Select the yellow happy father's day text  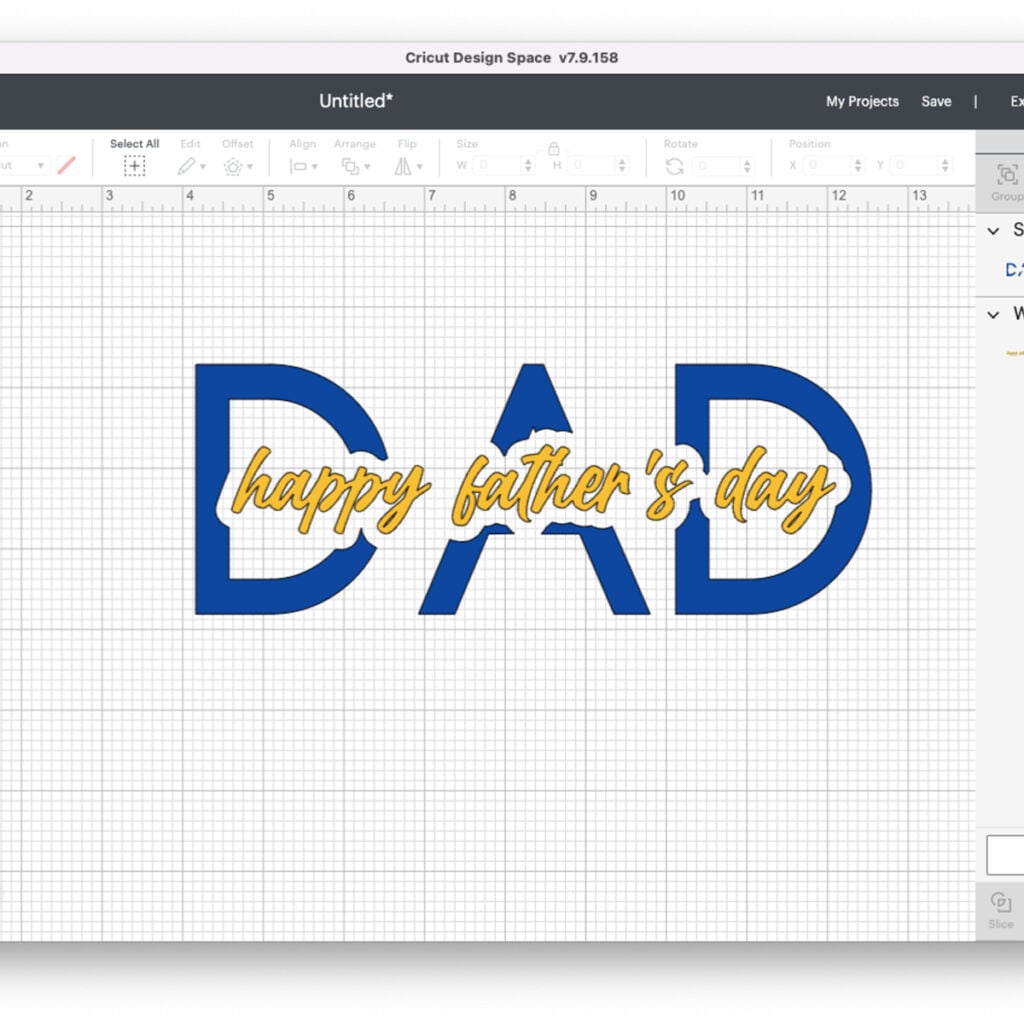[532, 490]
